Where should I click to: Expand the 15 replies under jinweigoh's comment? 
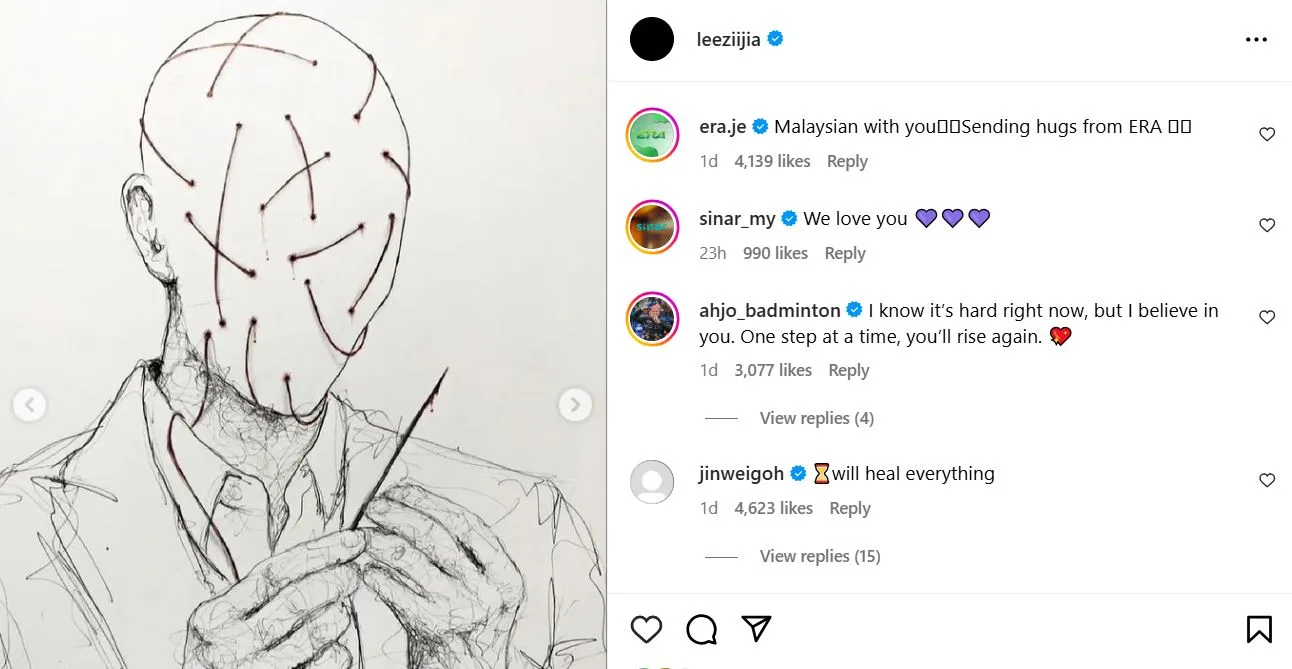[x=819, y=556]
